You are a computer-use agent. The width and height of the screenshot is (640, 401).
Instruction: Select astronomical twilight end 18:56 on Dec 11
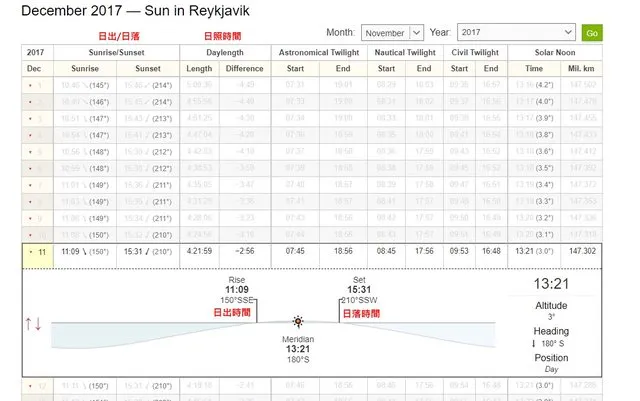(343, 251)
